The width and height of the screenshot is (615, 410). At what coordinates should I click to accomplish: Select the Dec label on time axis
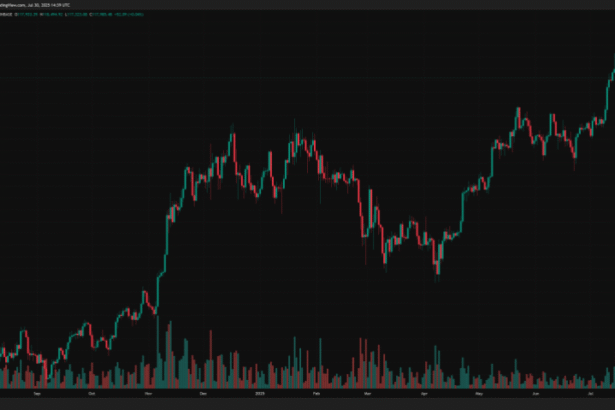click(x=205, y=395)
